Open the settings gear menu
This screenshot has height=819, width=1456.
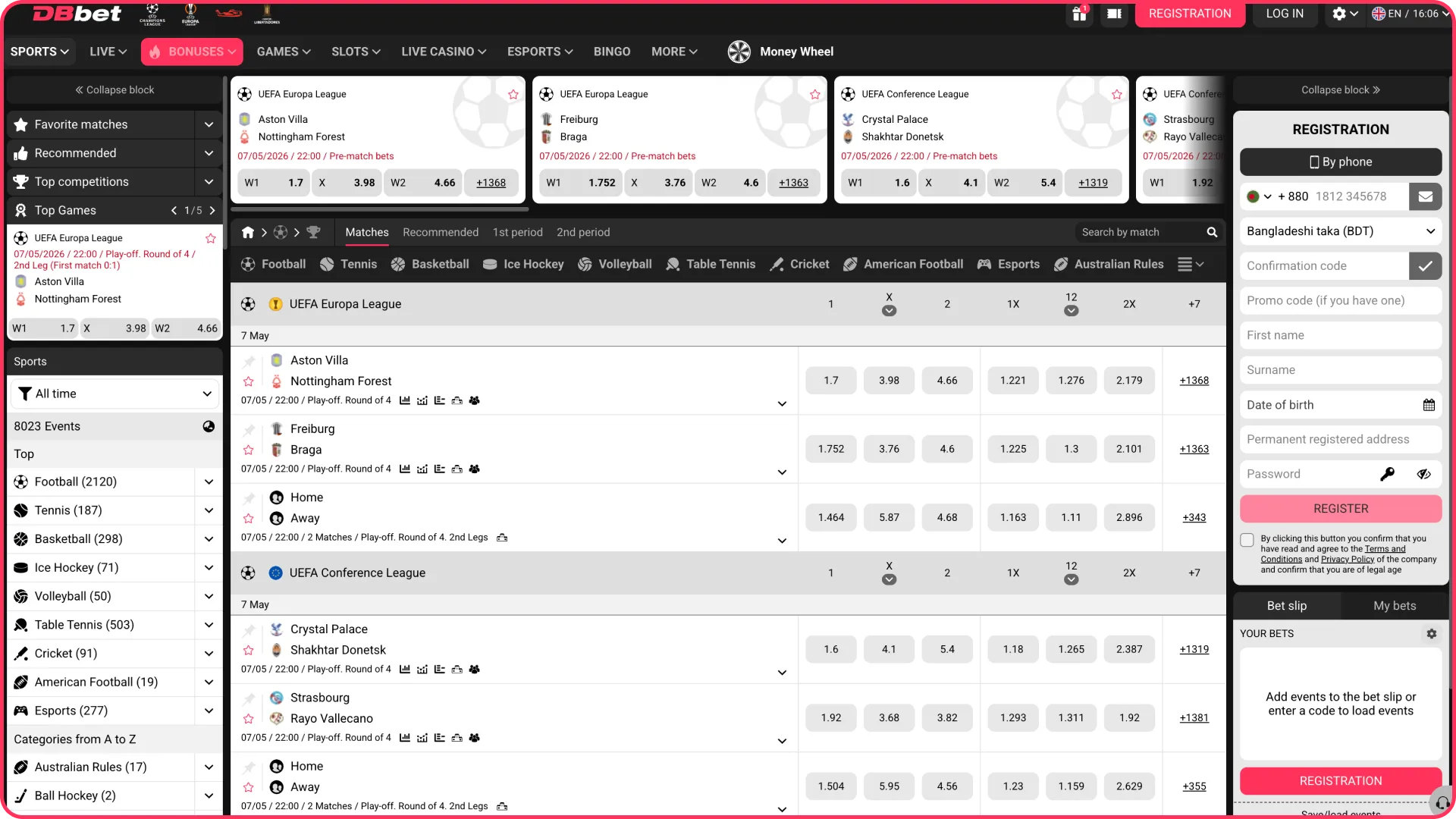[1345, 14]
